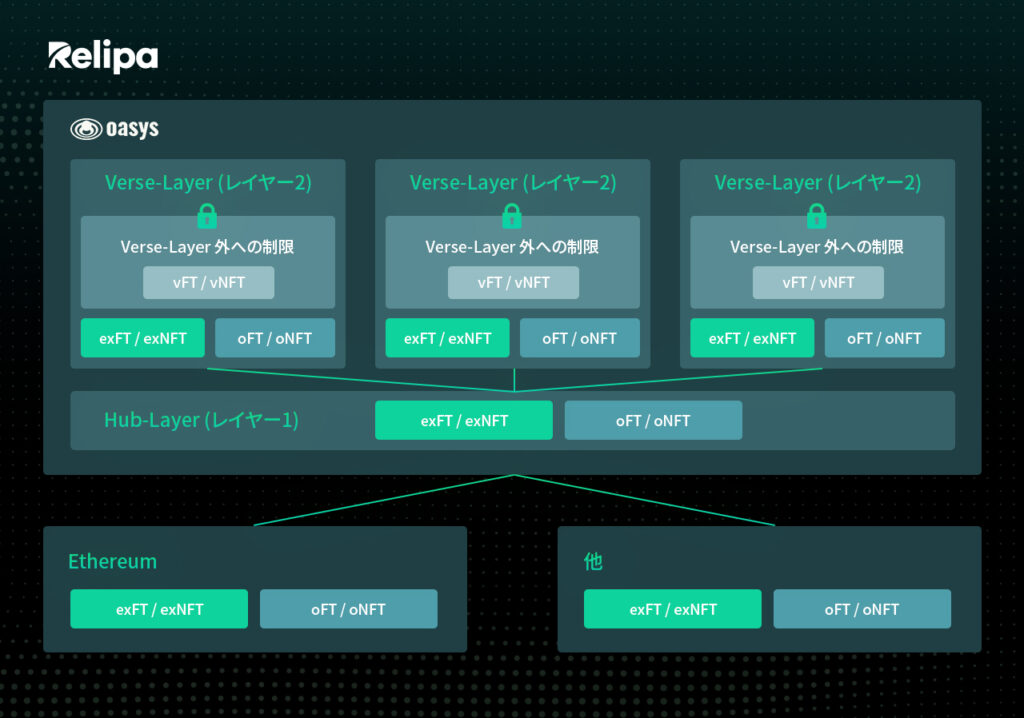Click the Hub-Layer oFT / oNFT box
Viewport: 1024px width, 718px height.
(653, 420)
